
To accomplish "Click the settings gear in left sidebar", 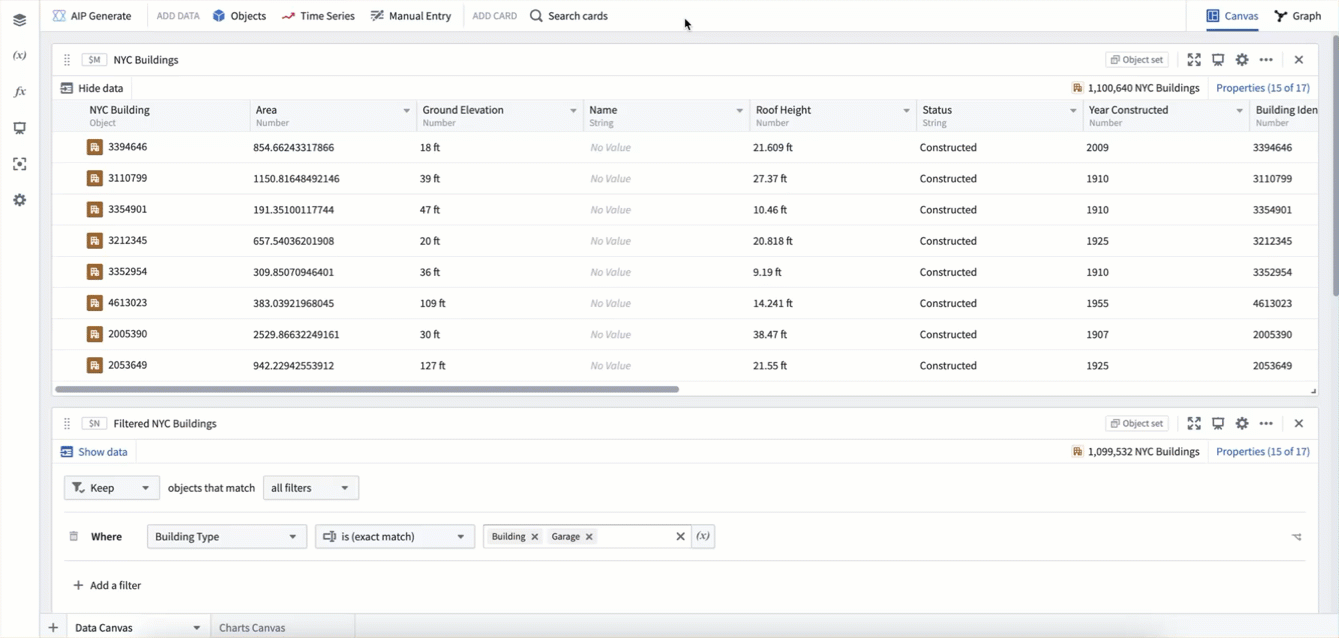I will (x=19, y=200).
